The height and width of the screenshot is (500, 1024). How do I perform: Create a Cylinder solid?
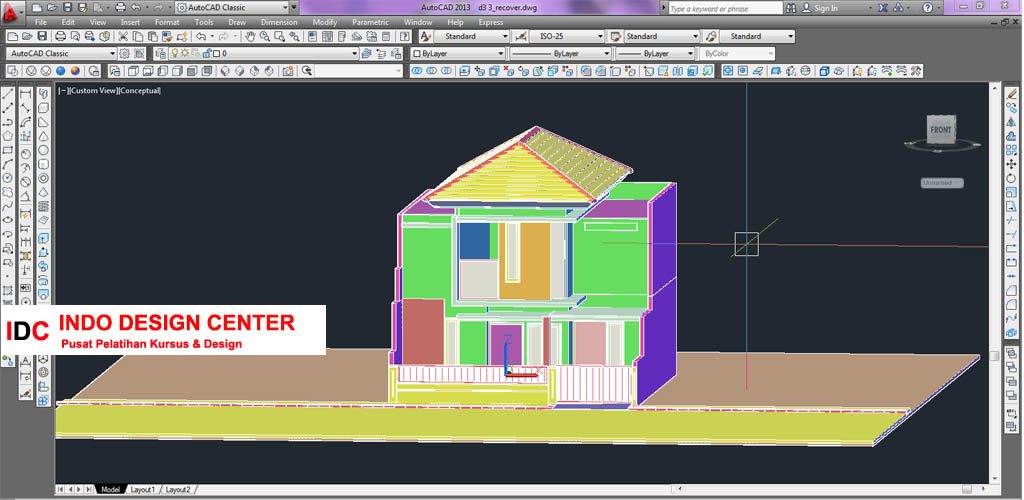pos(43,164)
